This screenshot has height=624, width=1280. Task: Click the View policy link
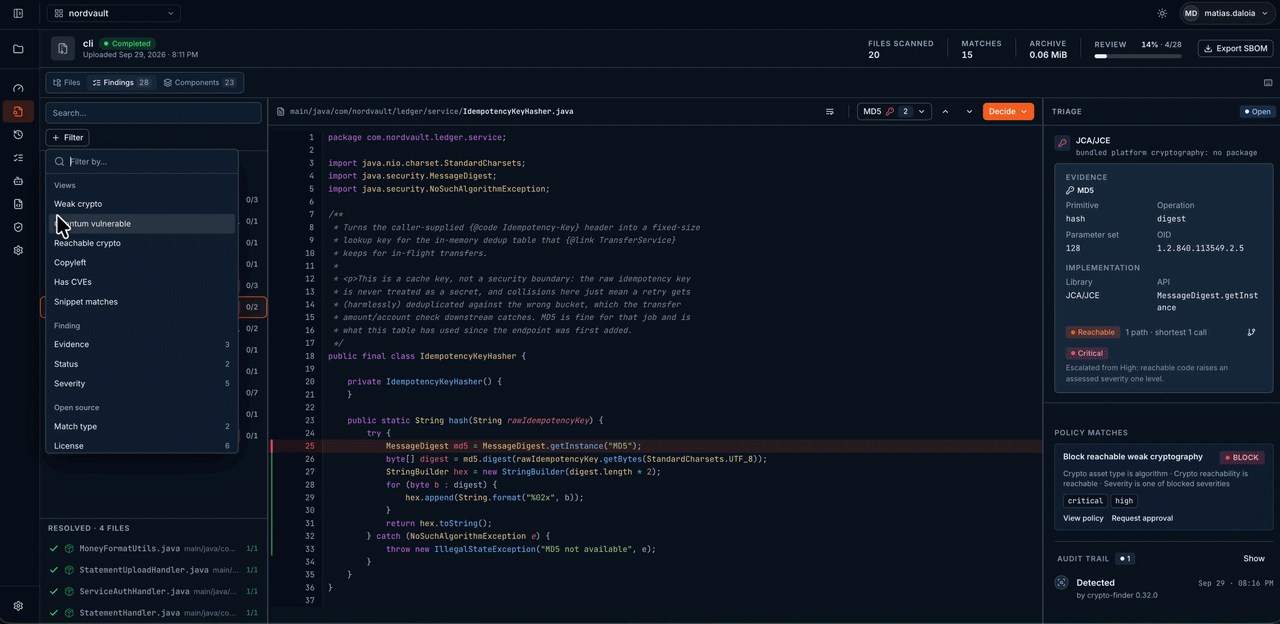coord(1083,518)
